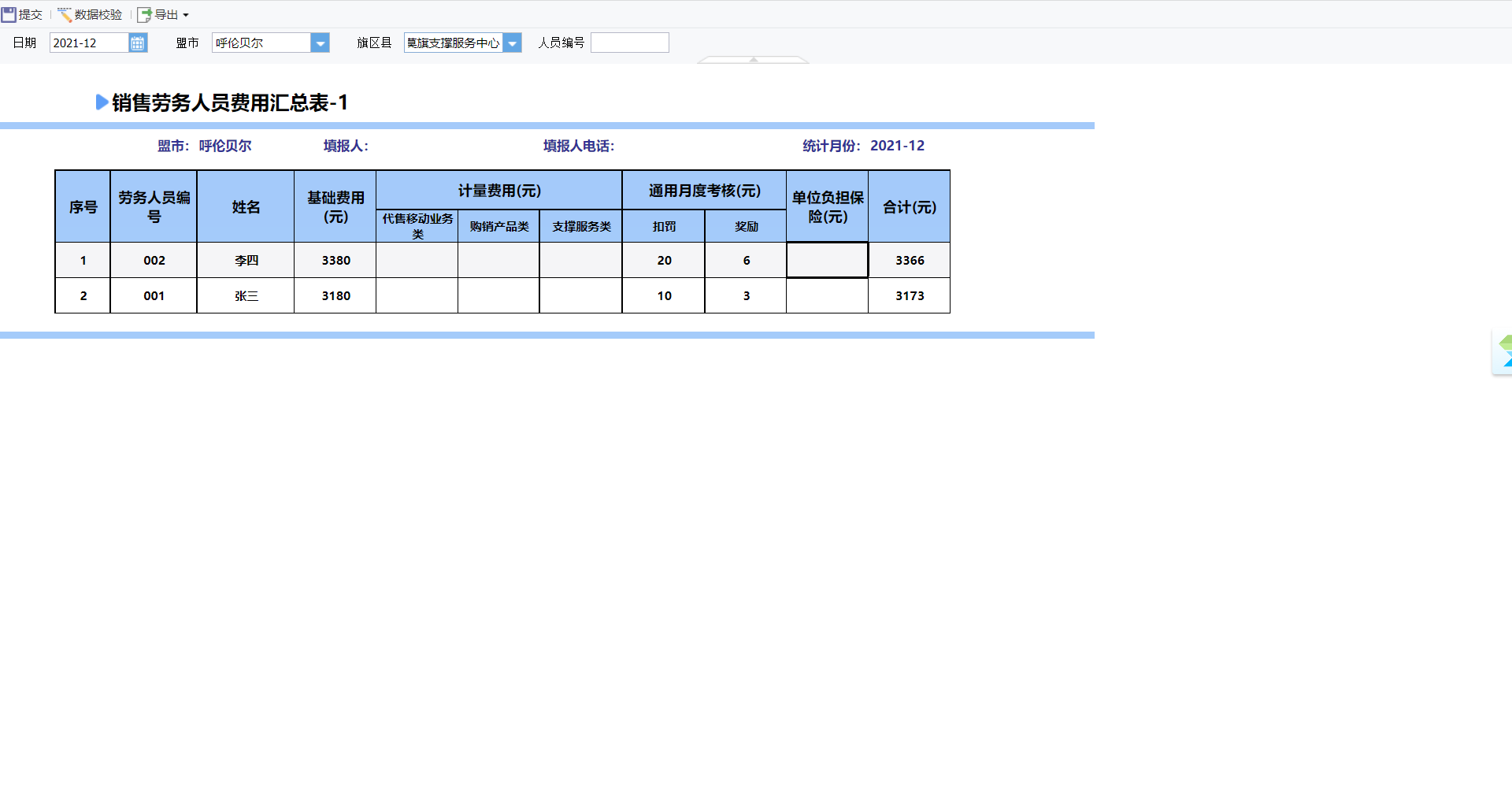This screenshot has height=805, width=1512.
Task: Click the 基础费用 value 3380
Action: pyautogui.click(x=335, y=260)
